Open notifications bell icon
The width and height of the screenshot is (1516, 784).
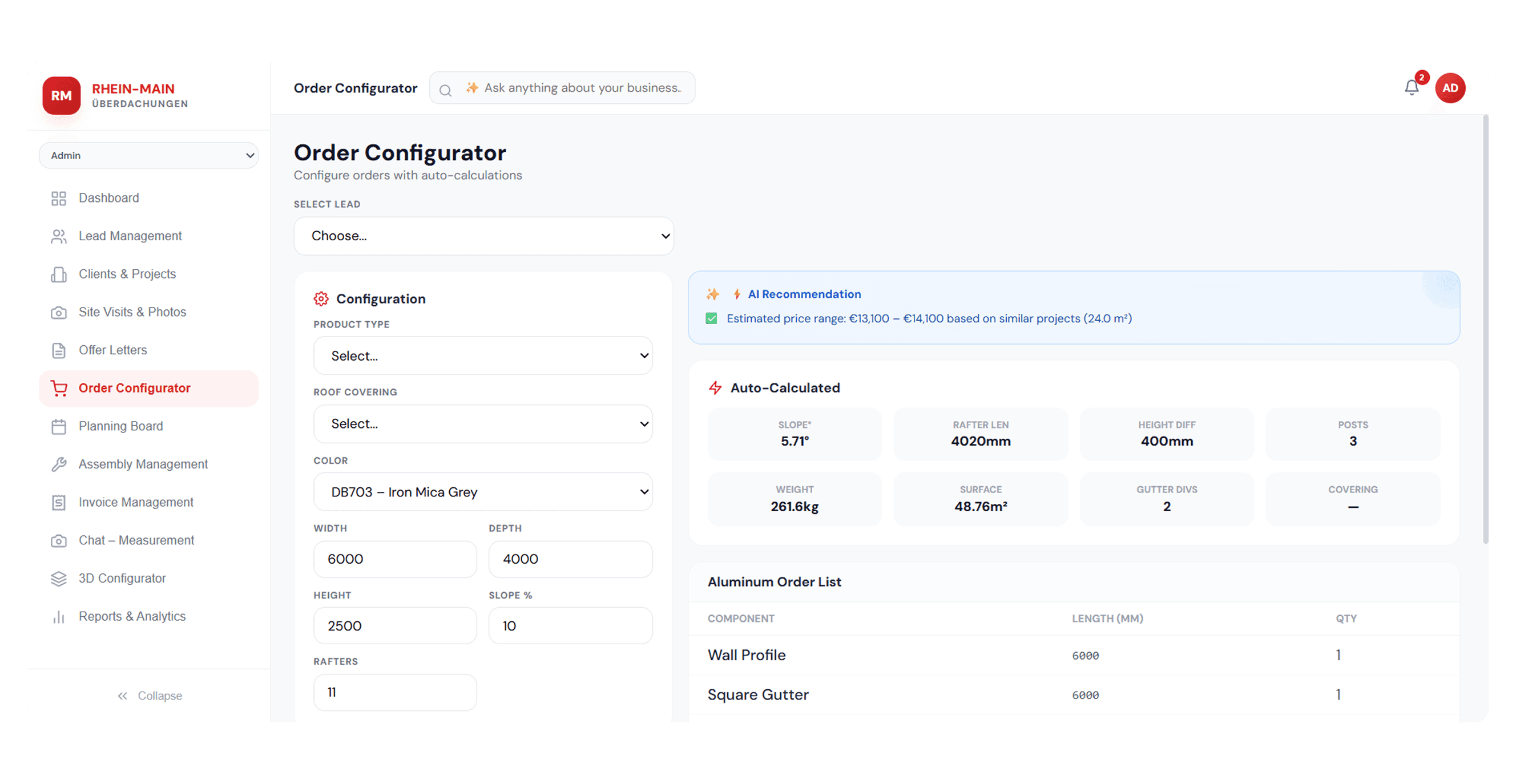[1411, 88]
